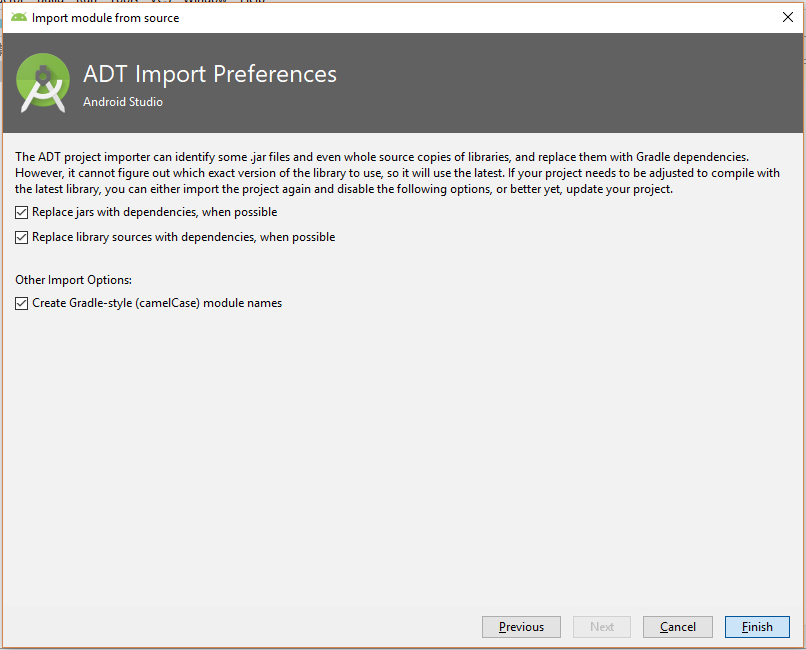Screen dimensions: 806x650
Task: Click the Previous button
Action: click(x=521, y=627)
